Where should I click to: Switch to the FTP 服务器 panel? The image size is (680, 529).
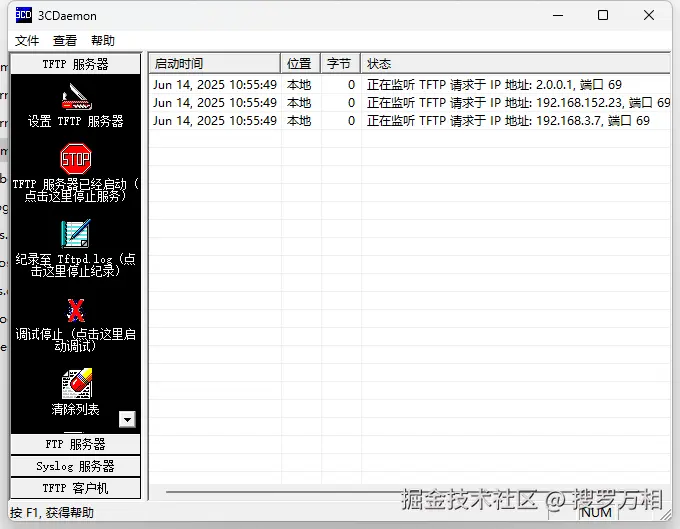pos(75,444)
